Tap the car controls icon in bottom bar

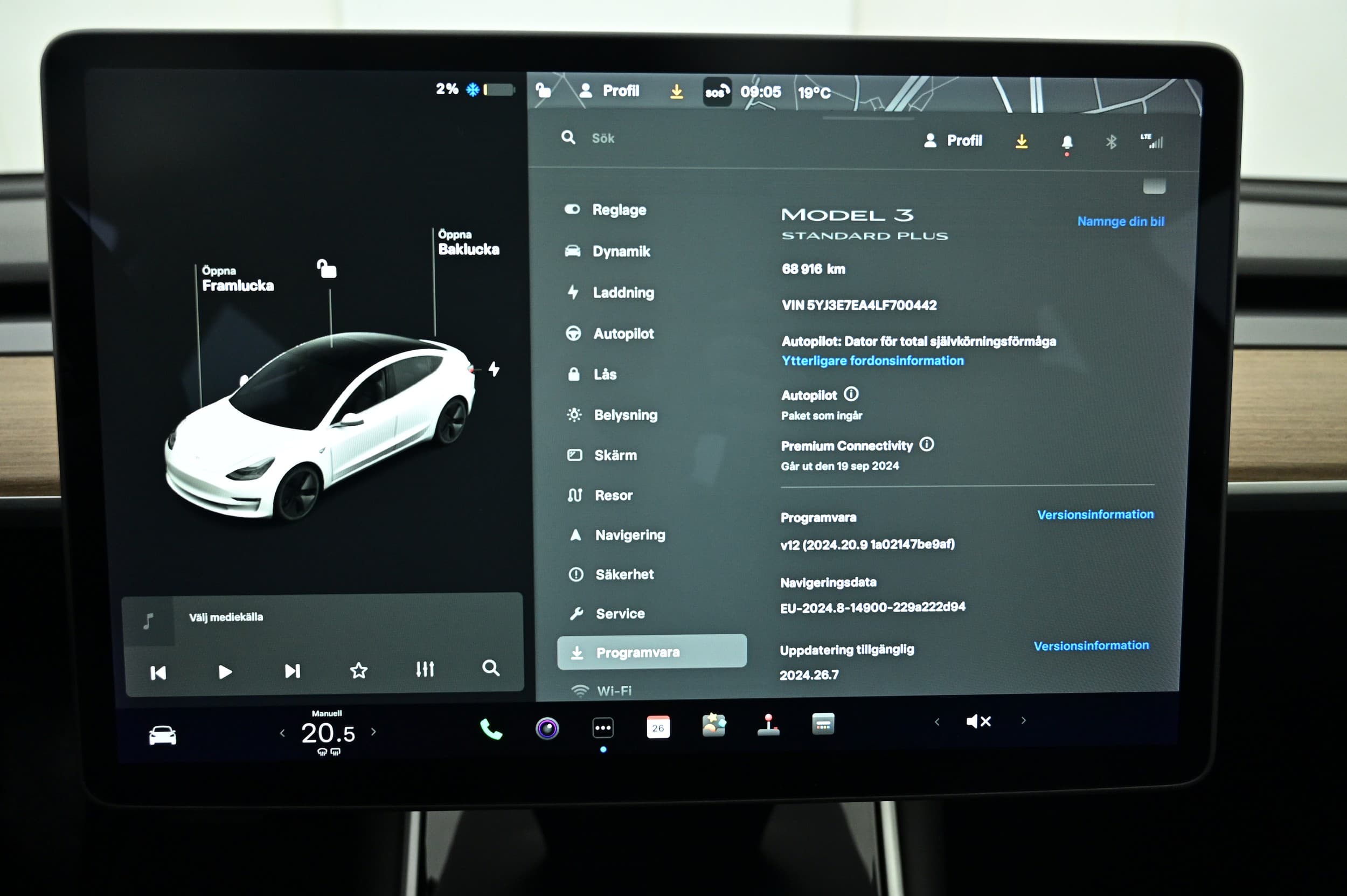coord(163,735)
